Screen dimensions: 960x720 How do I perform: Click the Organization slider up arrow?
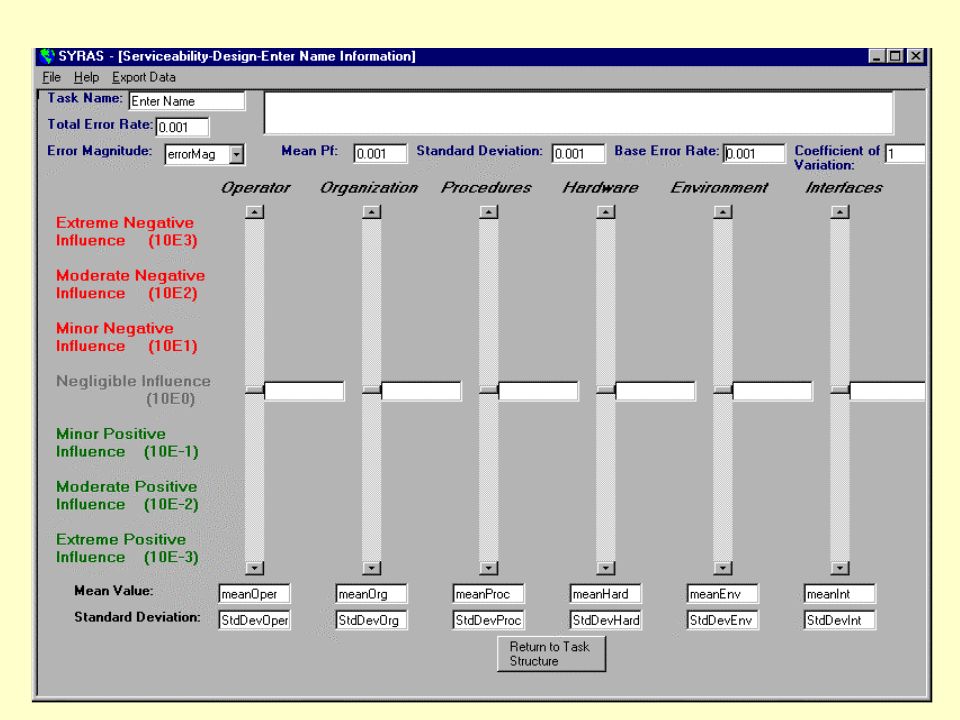[x=372, y=212]
